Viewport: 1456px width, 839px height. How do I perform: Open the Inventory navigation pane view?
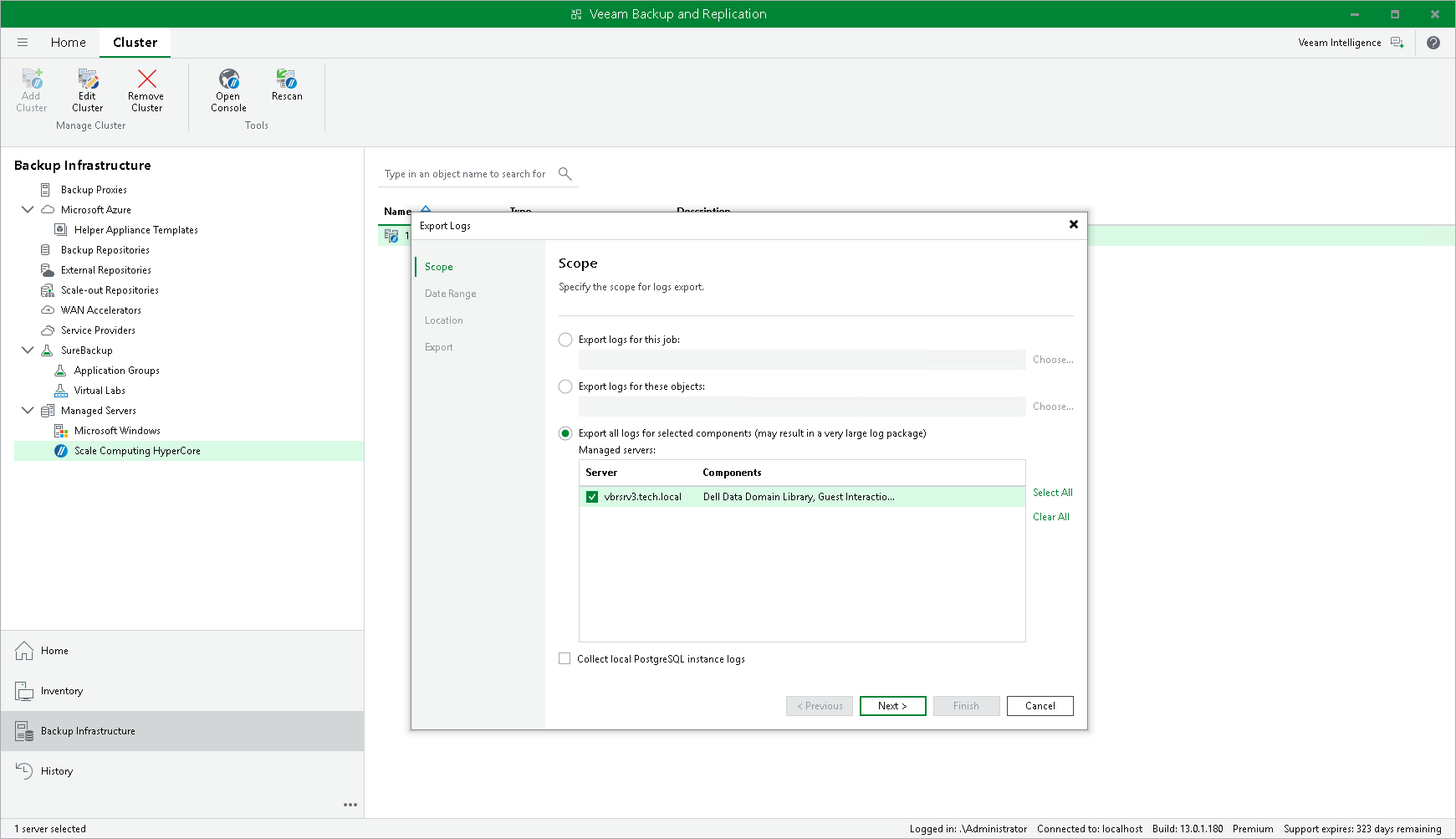pyautogui.click(x=182, y=691)
